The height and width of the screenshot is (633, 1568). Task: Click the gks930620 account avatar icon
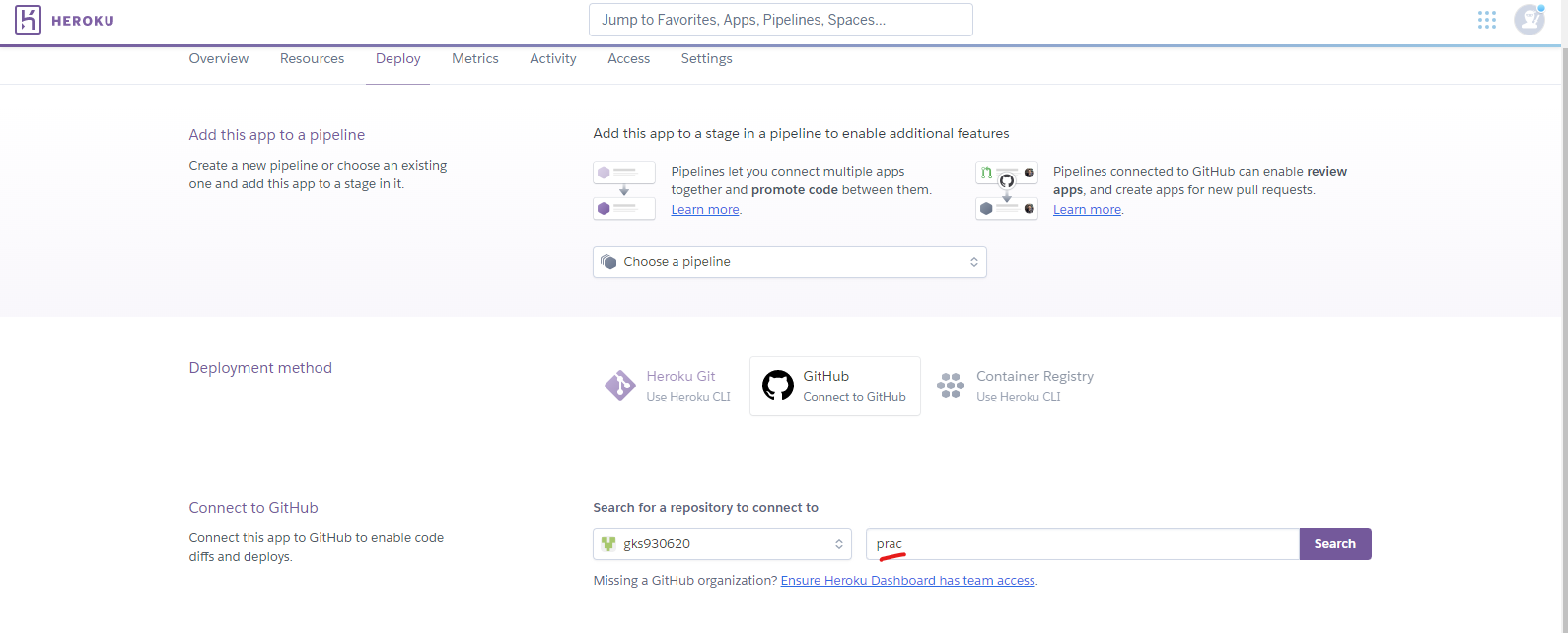tap(608, 544)
